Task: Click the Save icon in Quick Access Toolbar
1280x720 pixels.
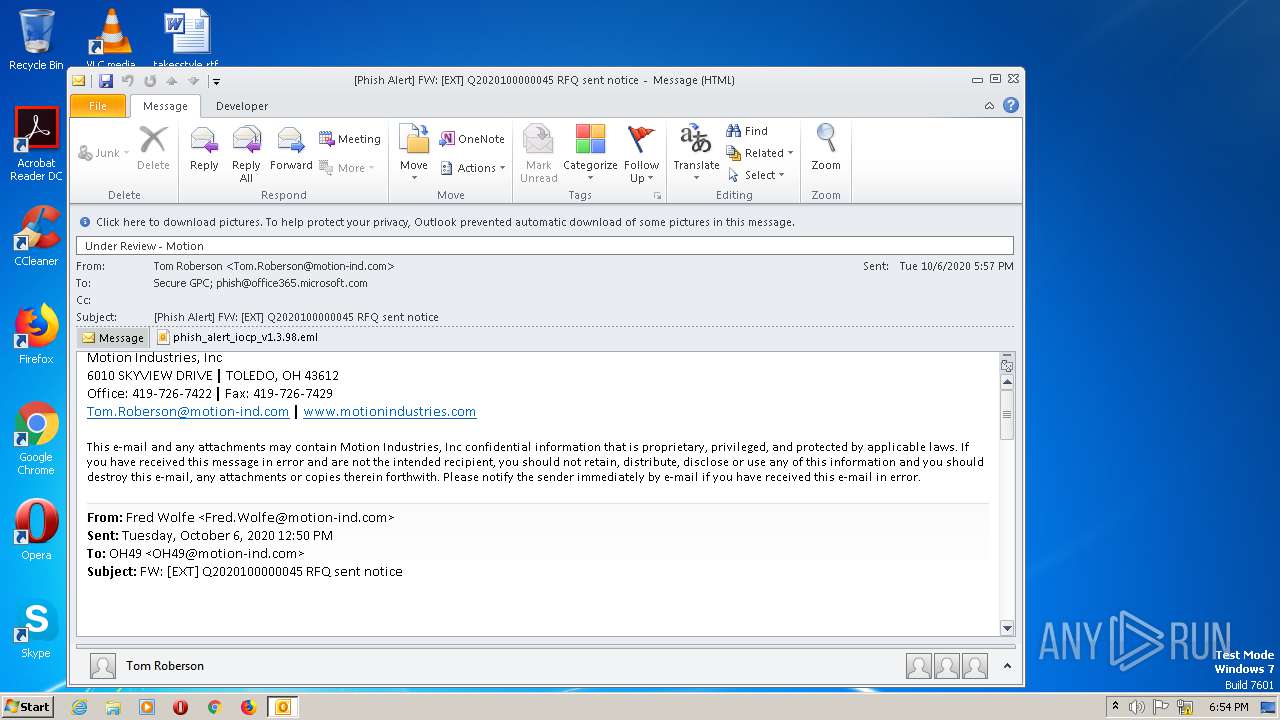Action: click(x=106, y=81)
